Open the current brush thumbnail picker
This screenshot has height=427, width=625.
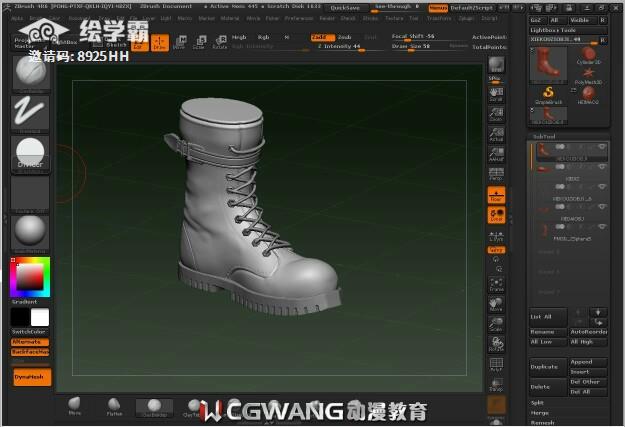pos(31,74)
